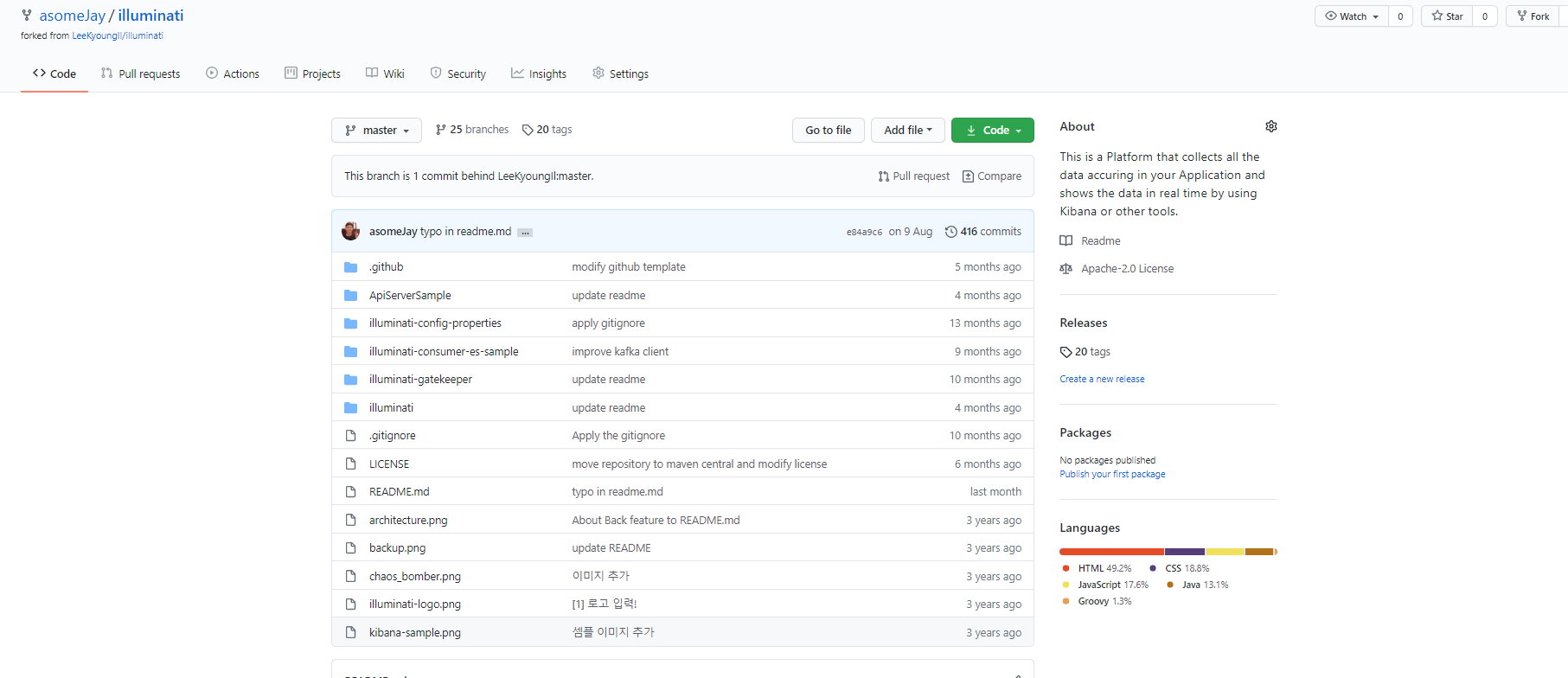This screenshot has height=678, width=1568.
Task: Click the kibana-sample.png file icon
Action: 350,632
